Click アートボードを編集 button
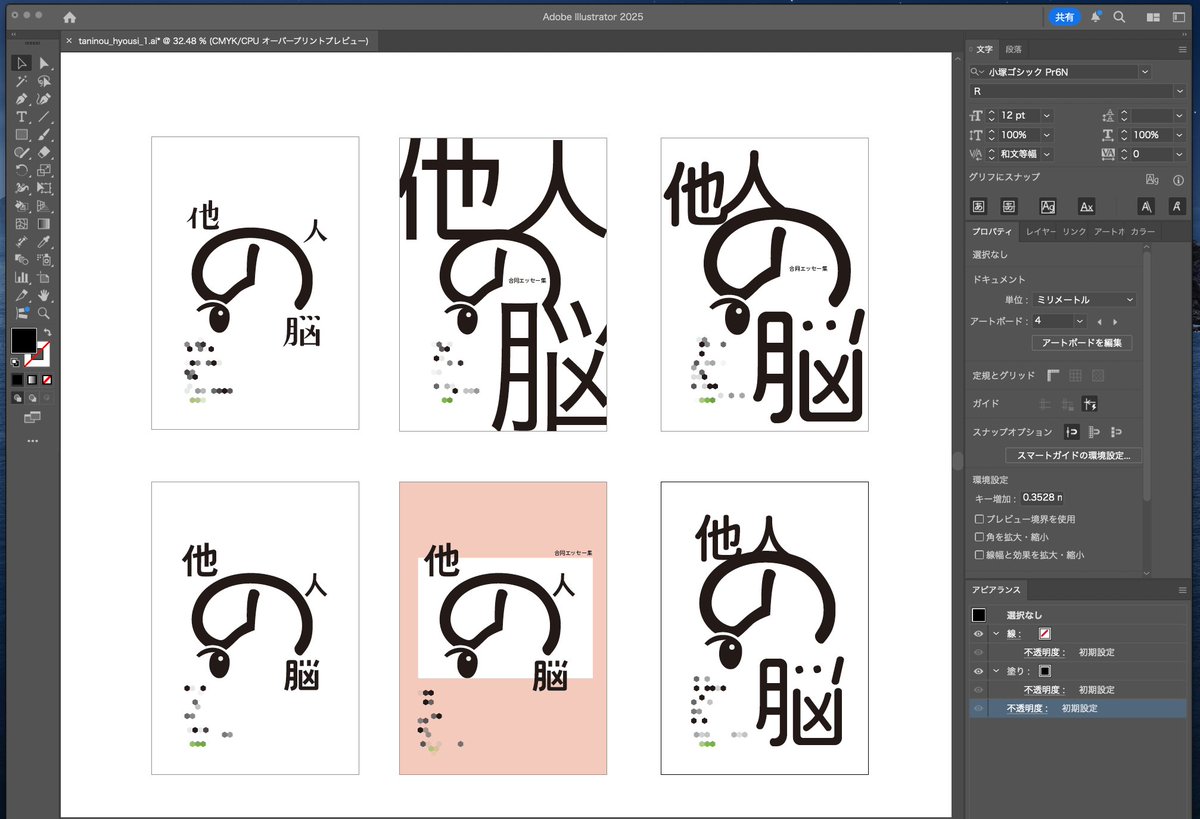 tap(1082, 343)
